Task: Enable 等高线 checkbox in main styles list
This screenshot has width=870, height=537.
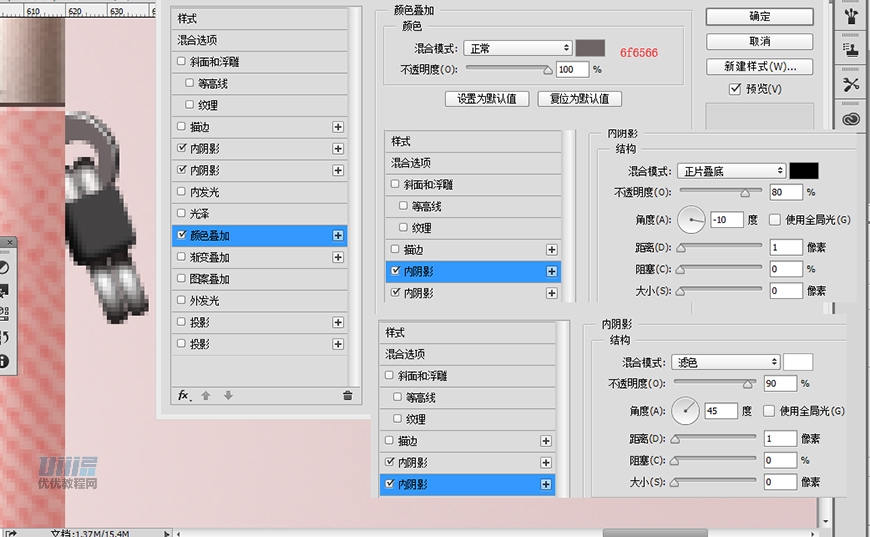Action: [x=189, y=83]
